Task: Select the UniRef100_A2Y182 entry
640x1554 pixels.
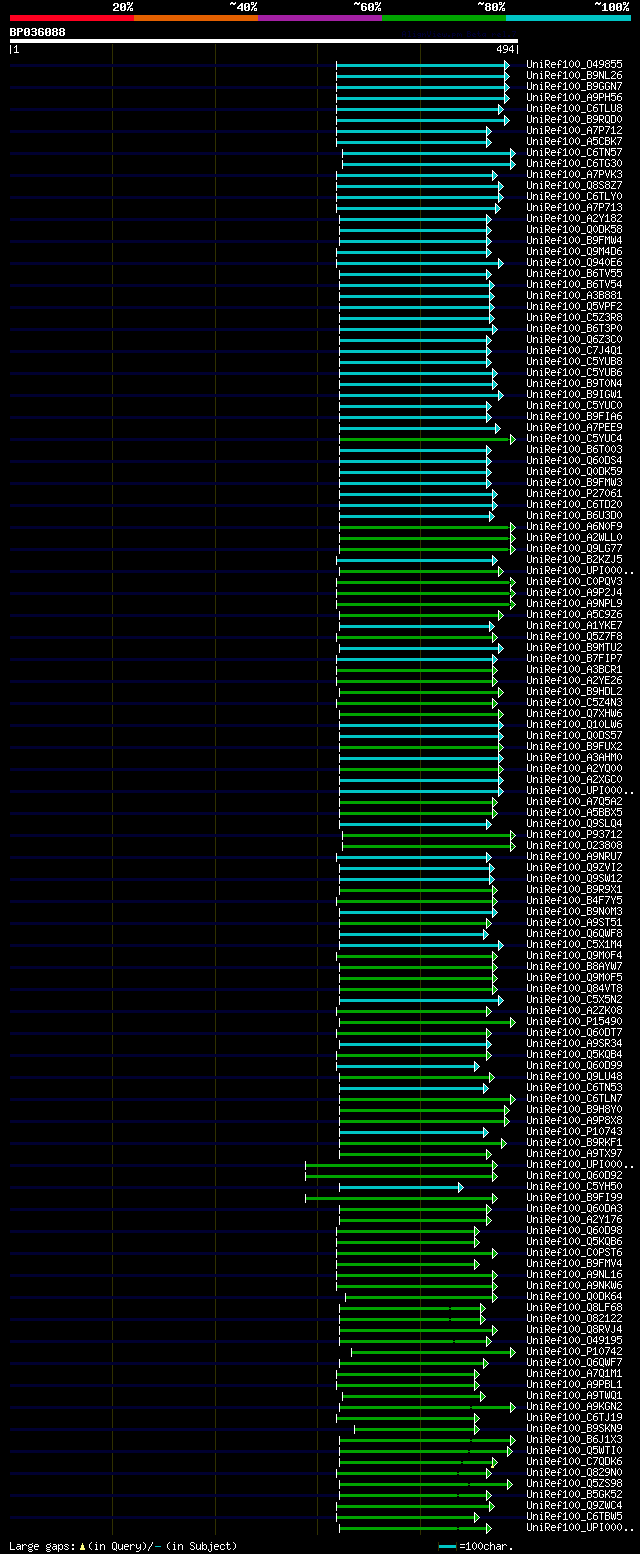Action: click(x=575, y=218)
